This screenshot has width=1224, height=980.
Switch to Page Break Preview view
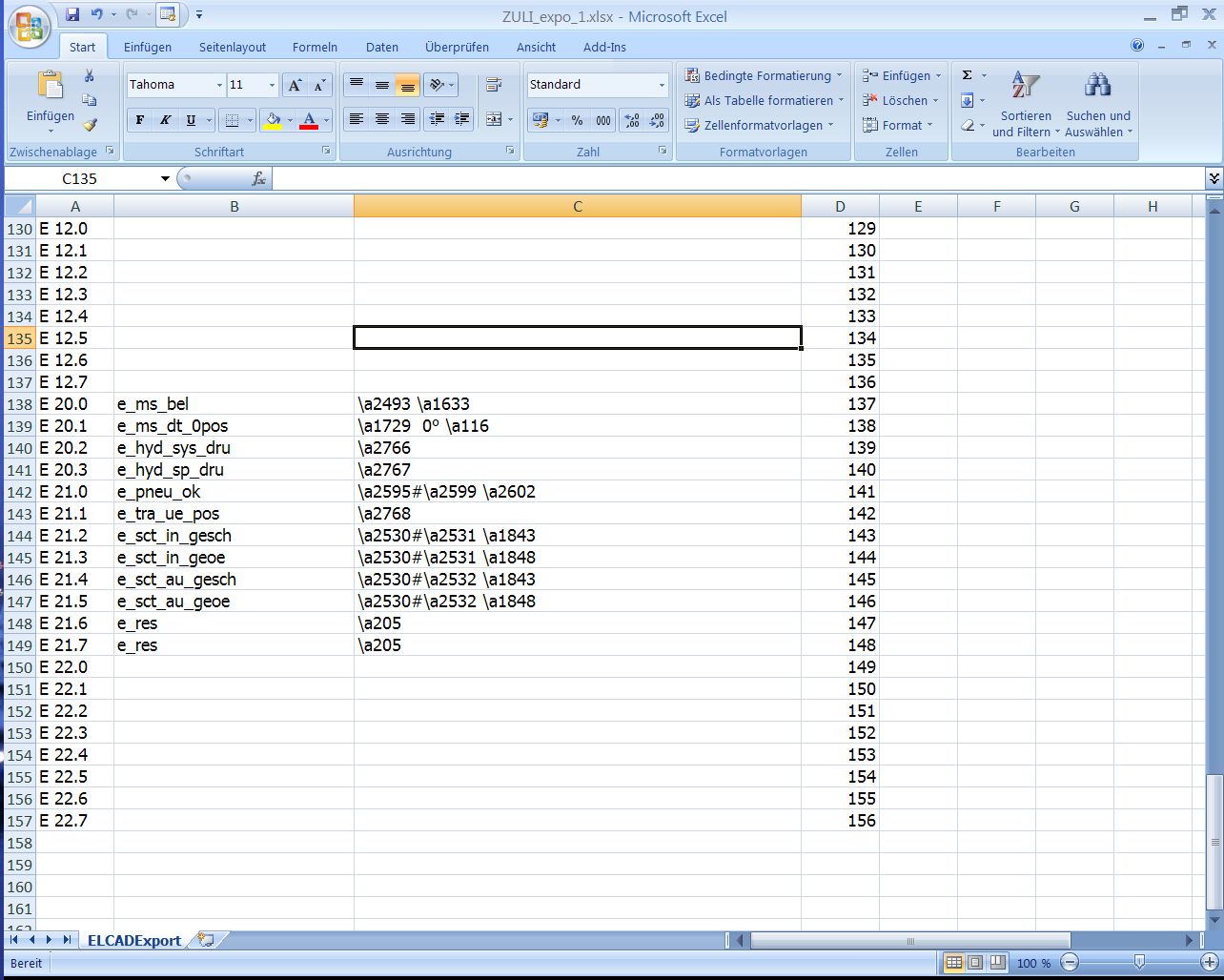pyautogui.click(x=997, y=963)
